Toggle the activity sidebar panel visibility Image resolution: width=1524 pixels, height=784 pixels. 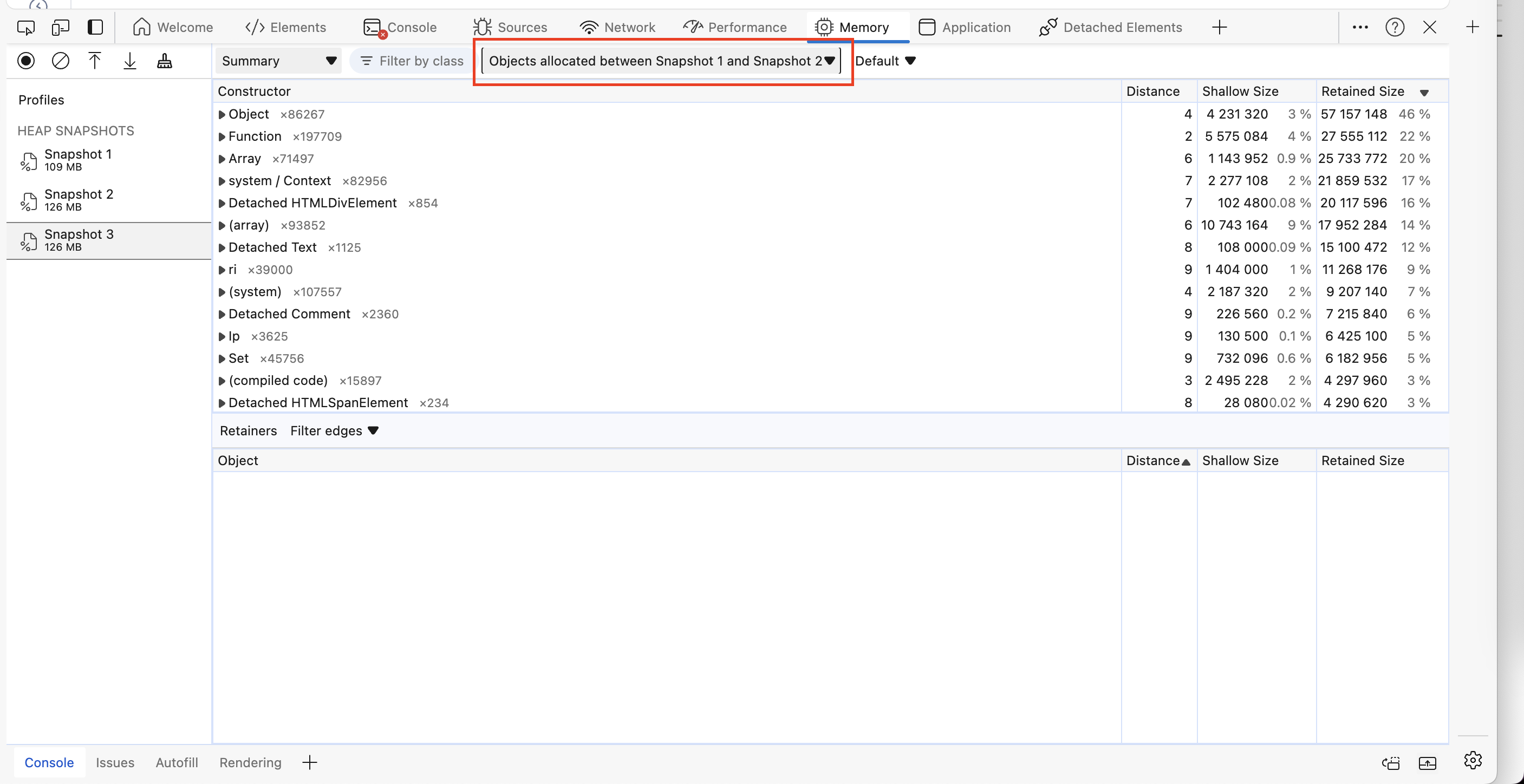(95, 27)
